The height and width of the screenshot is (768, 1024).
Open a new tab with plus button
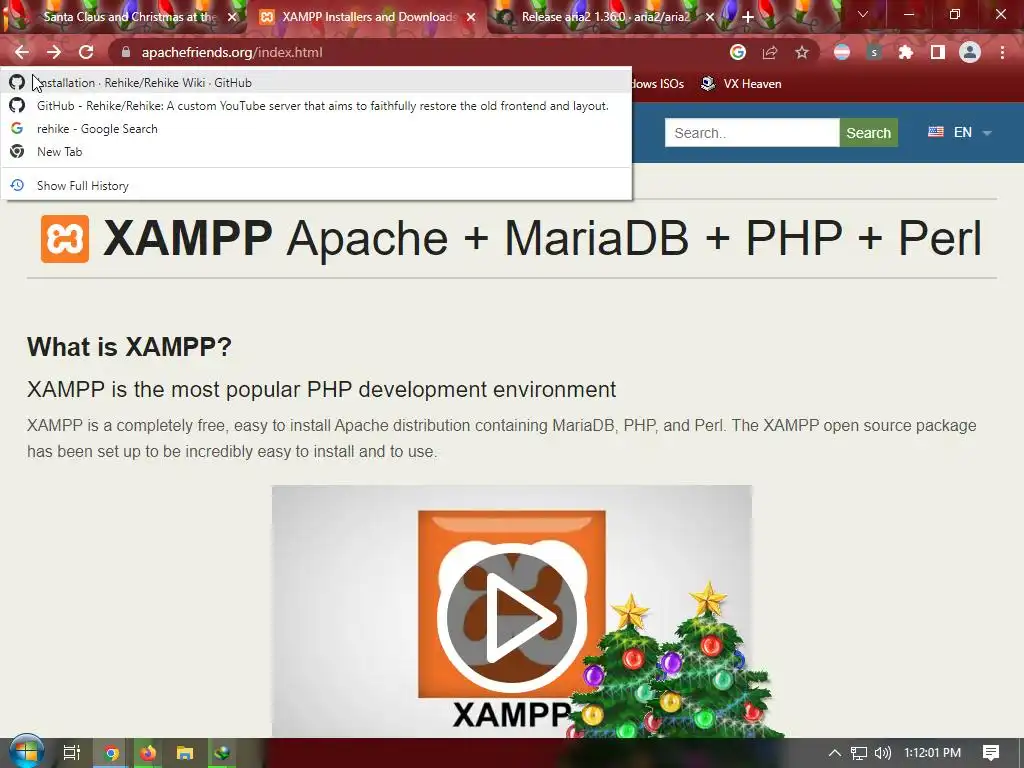(748, 17)
